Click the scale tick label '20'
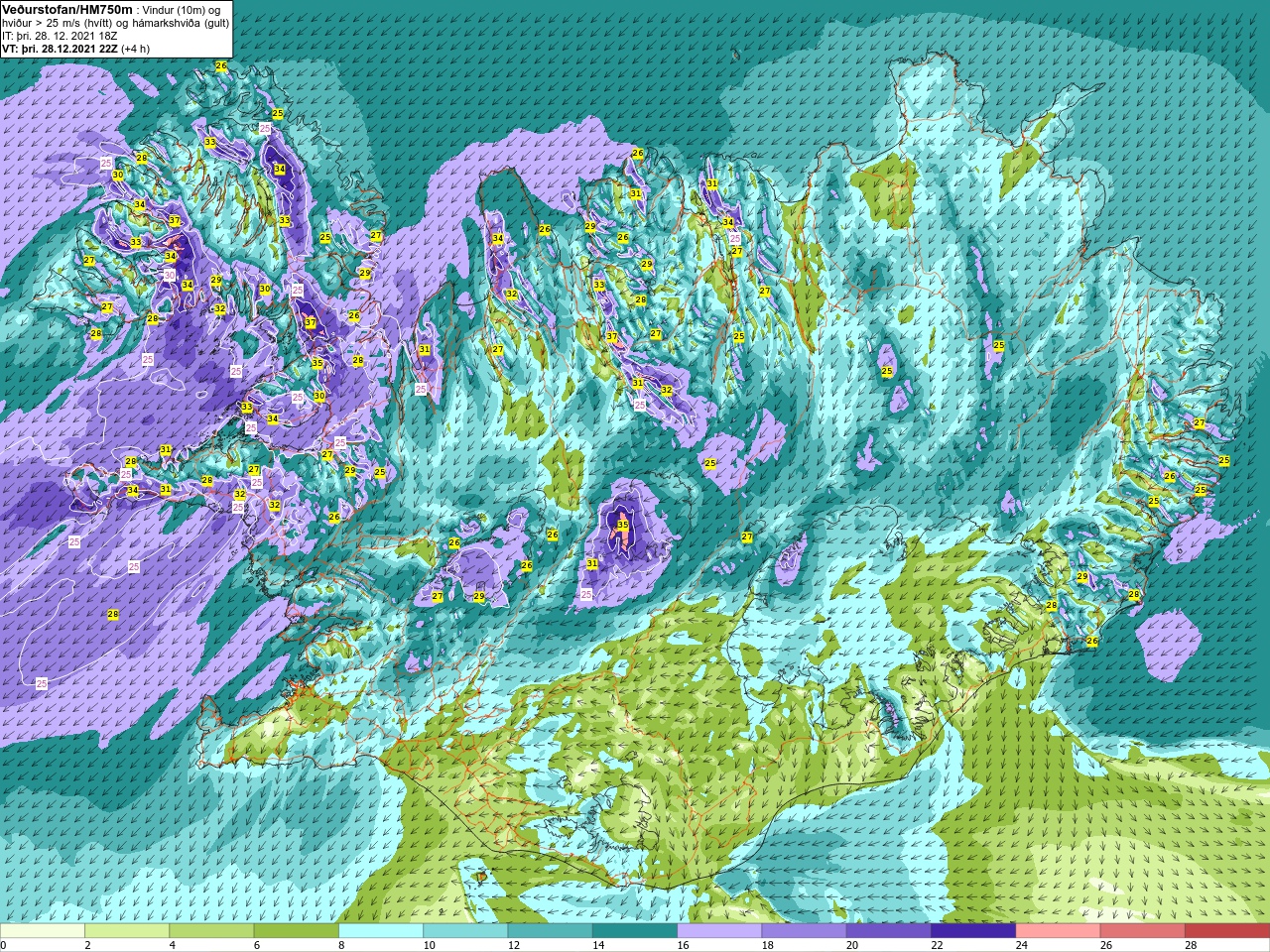Viewport: 1270px width, 952px height. pyautogui.click(x=852, y=945)
